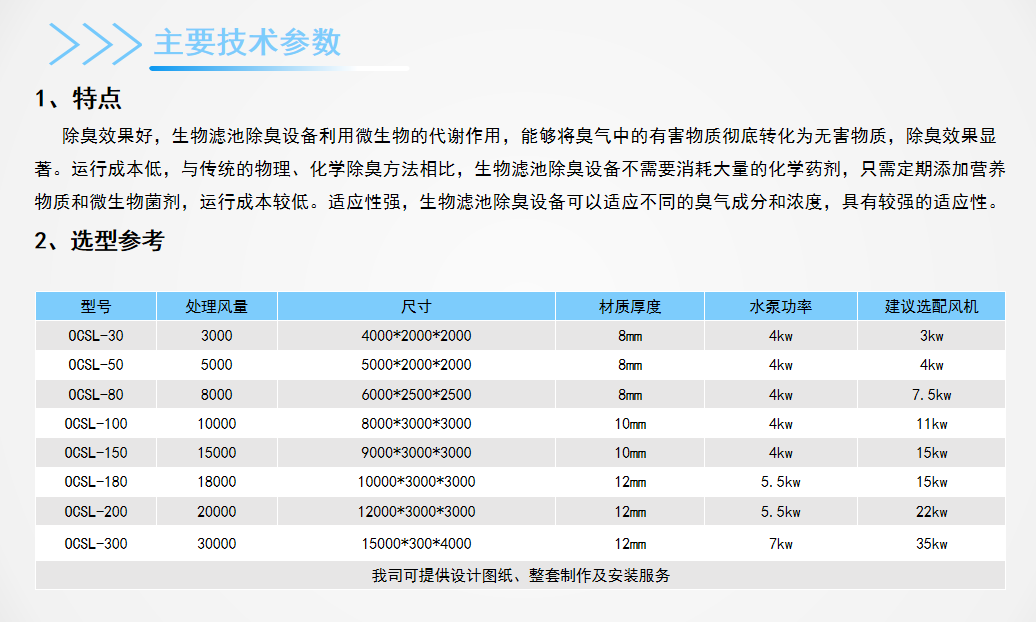
Task: Select the OCSL-80 model cell
Action: click(96, 394)
